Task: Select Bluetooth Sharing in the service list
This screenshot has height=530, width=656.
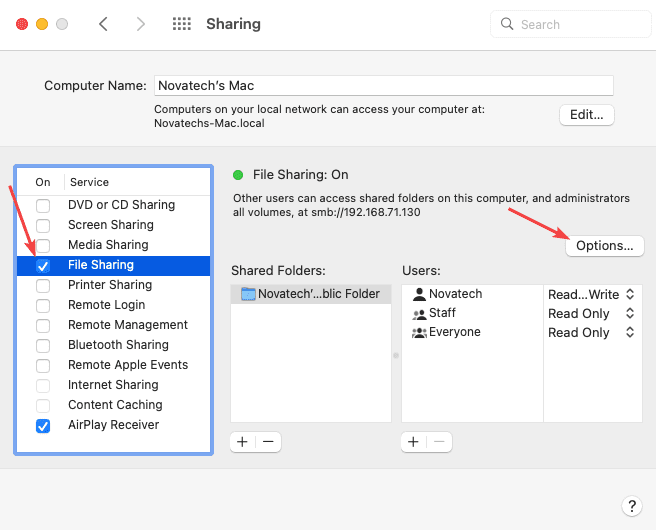Action: (x=118, y=345)
